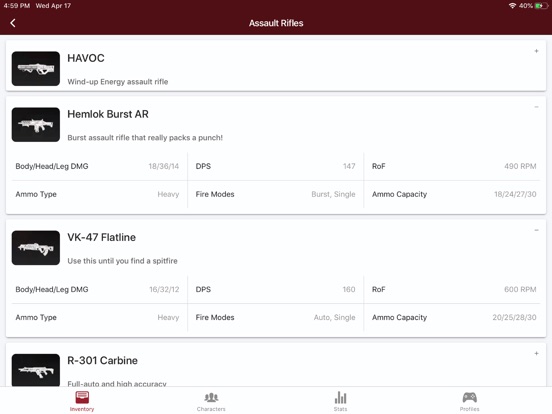This screenshot has height=414, width=552.
Task: Go back using the header arrow
Action: click(x=13, y=23)
